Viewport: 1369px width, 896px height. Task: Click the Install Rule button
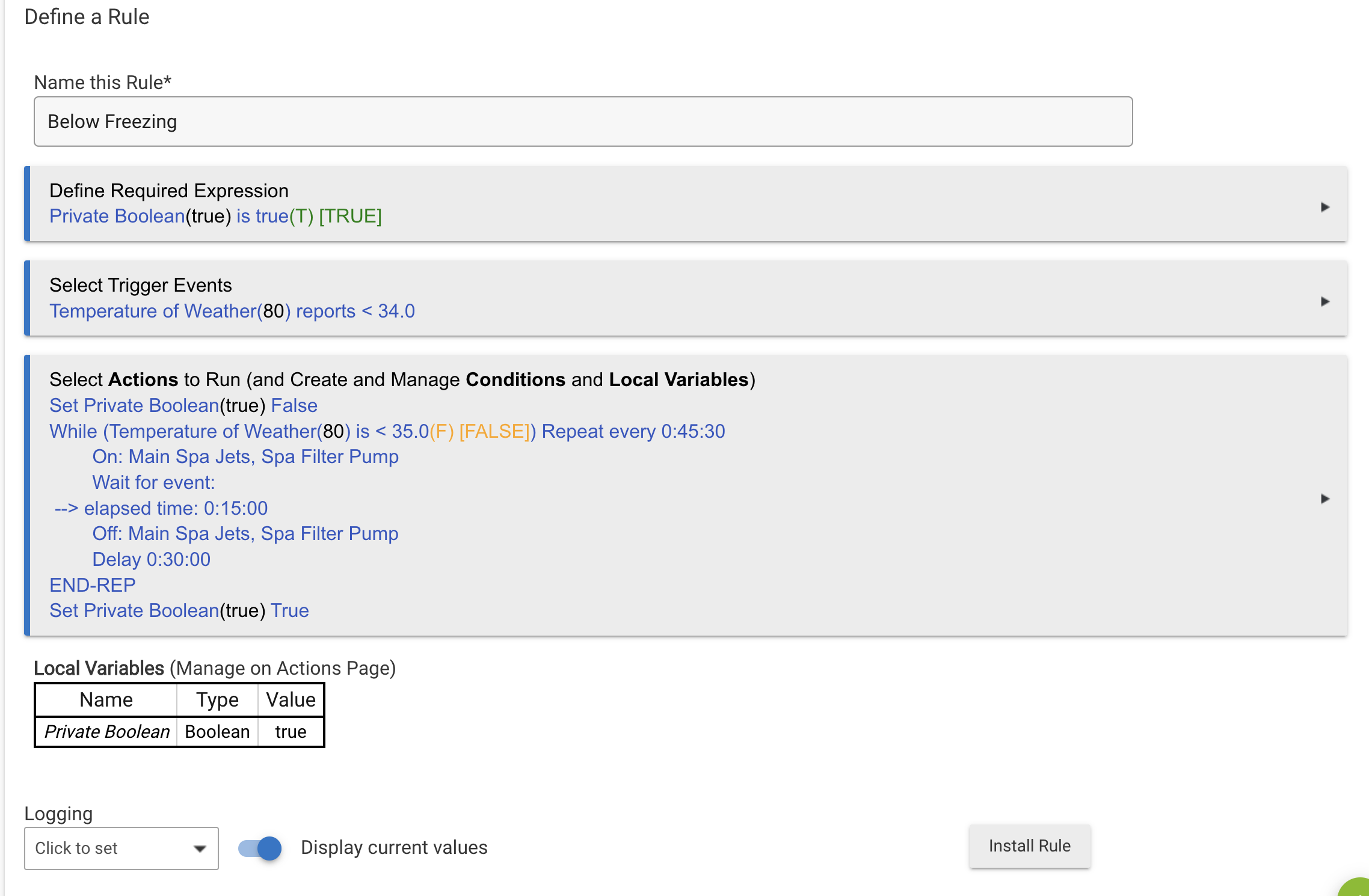pos(1029,846)
